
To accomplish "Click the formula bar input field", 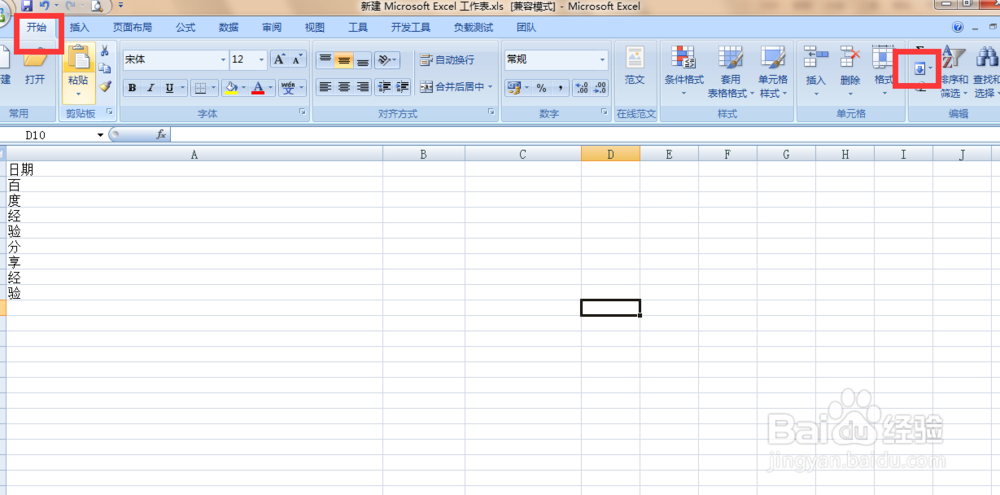I will 585,135.
